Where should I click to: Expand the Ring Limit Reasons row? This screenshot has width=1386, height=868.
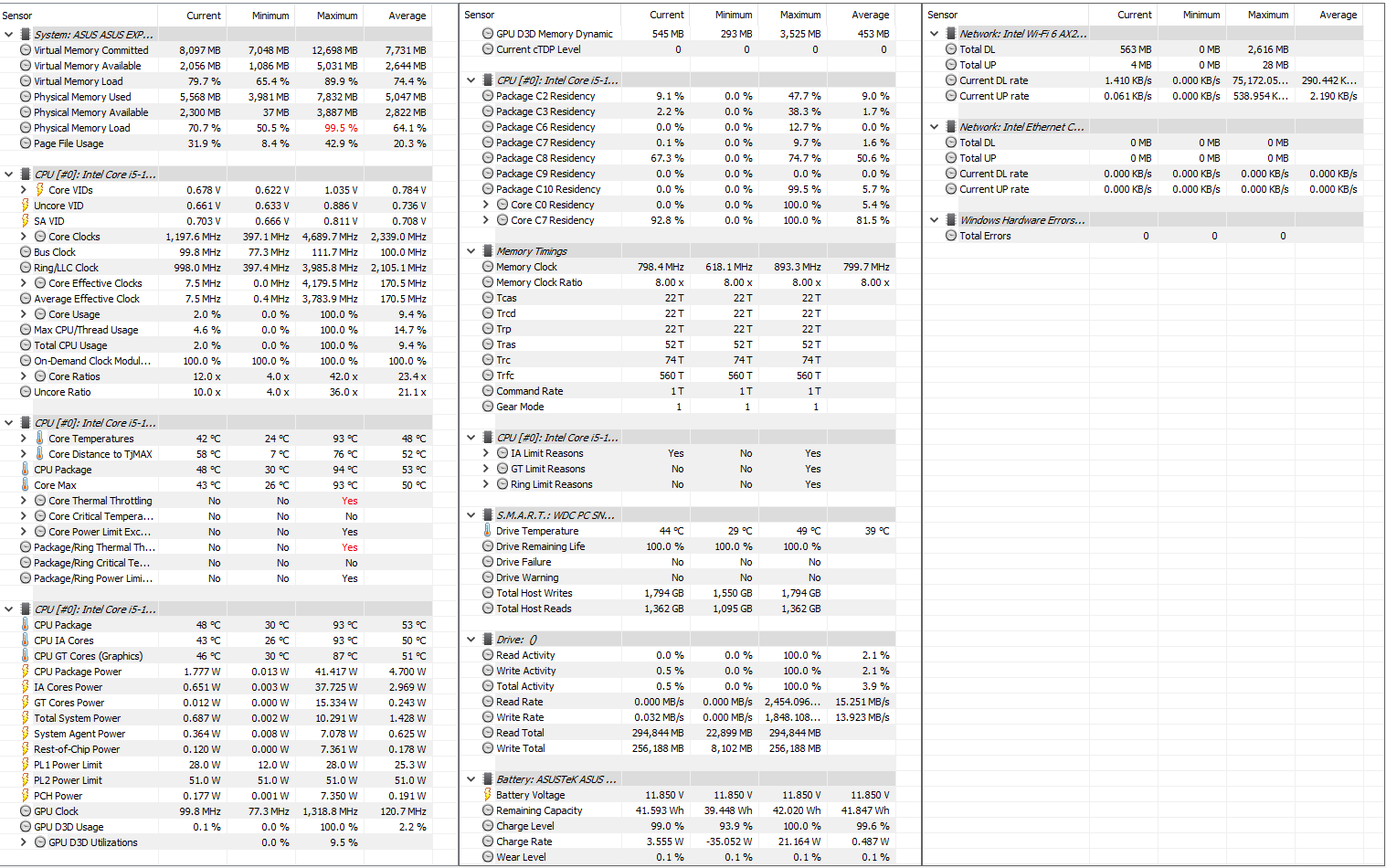click(486, 484)
